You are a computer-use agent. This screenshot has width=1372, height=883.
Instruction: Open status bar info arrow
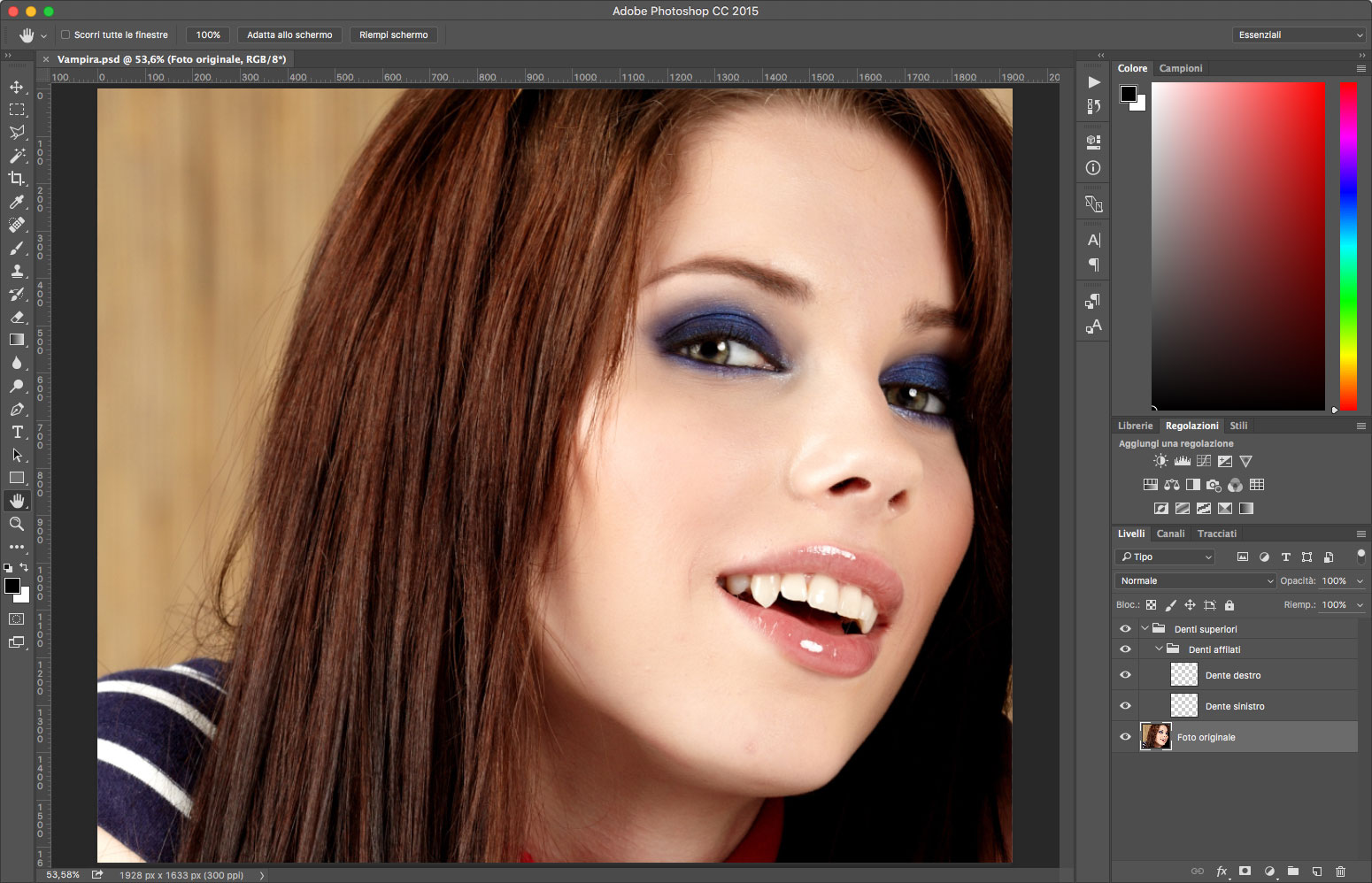pos(262,875)
